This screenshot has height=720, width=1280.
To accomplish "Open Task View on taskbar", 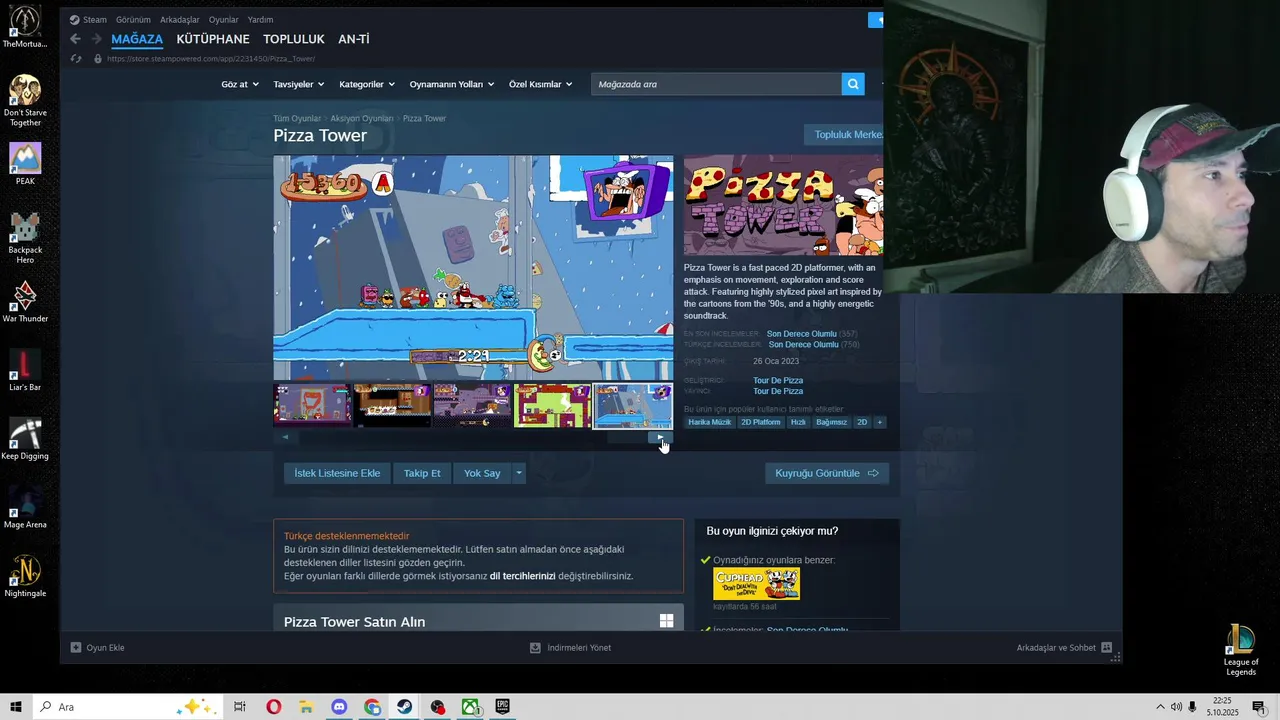I will (x=240, y=707).
